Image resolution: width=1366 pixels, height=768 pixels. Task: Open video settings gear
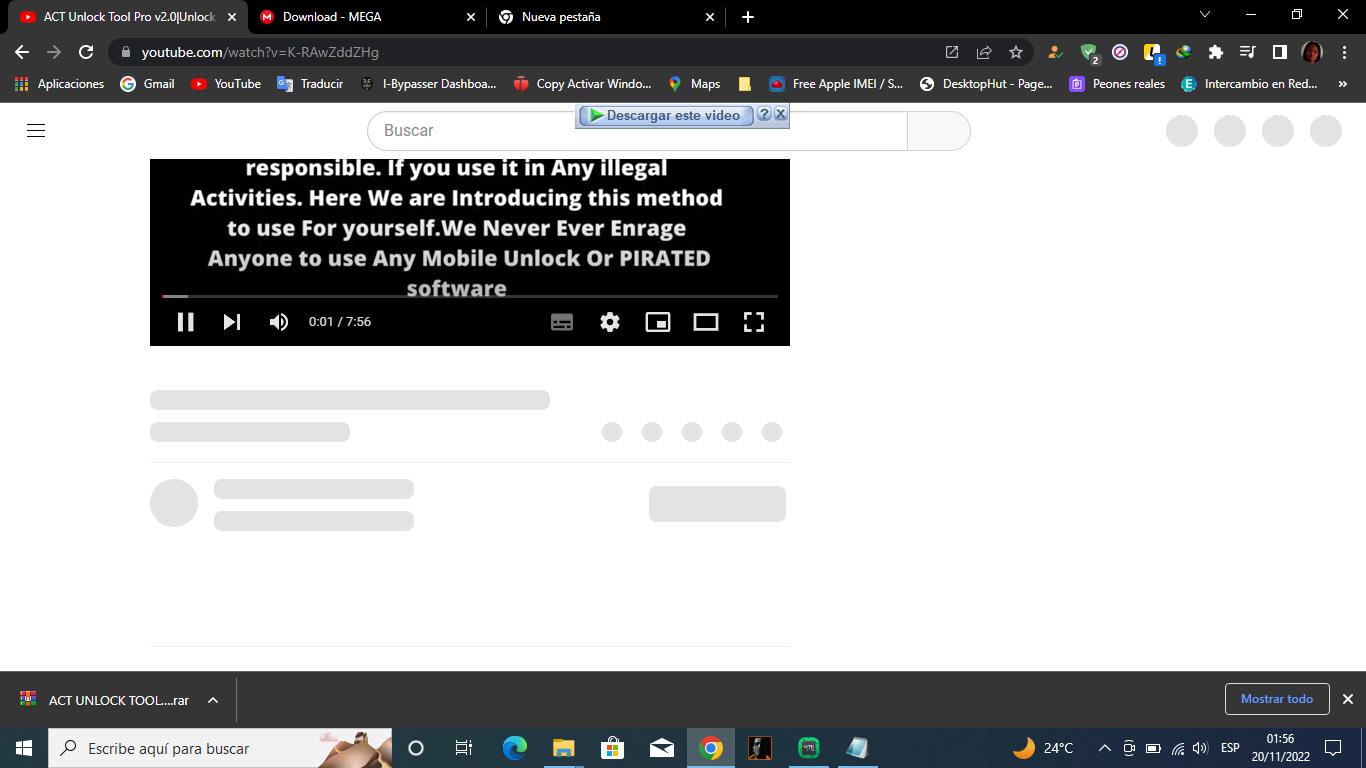tap(610, 322)
